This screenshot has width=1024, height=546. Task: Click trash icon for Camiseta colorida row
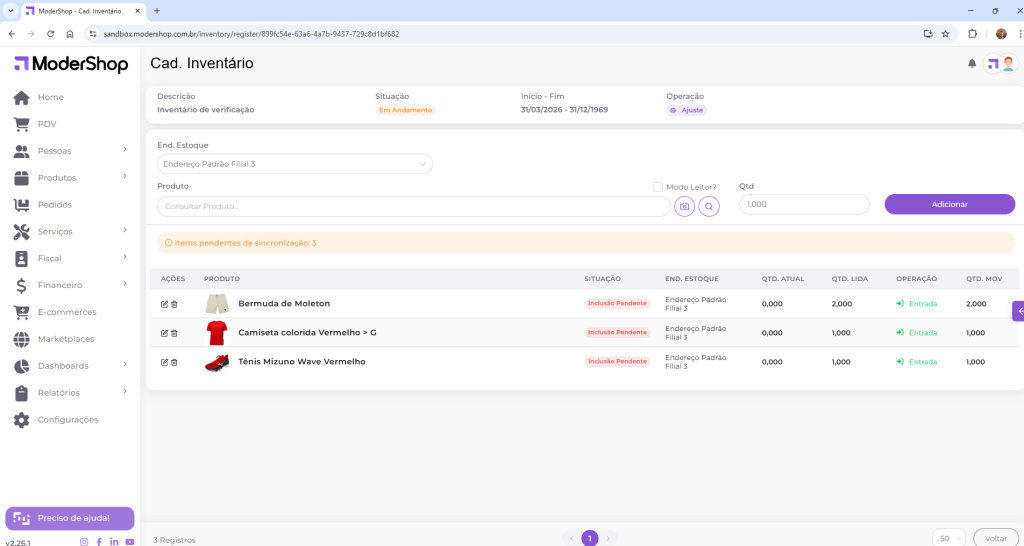[x=174, y=333]
